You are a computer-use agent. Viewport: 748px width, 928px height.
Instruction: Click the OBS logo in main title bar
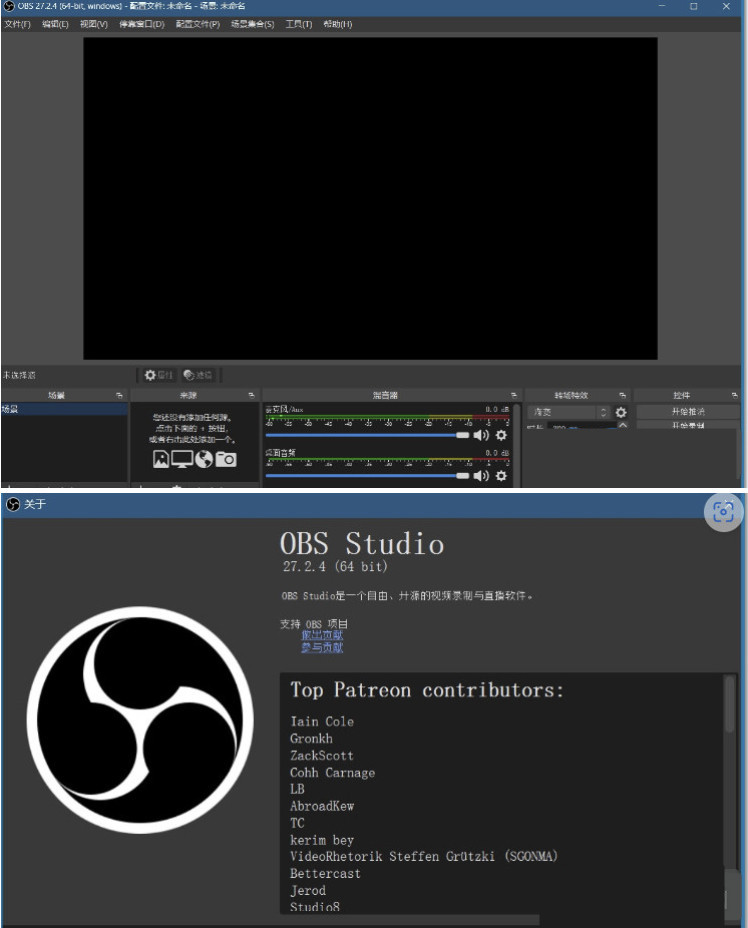click(x=8, y=7)
